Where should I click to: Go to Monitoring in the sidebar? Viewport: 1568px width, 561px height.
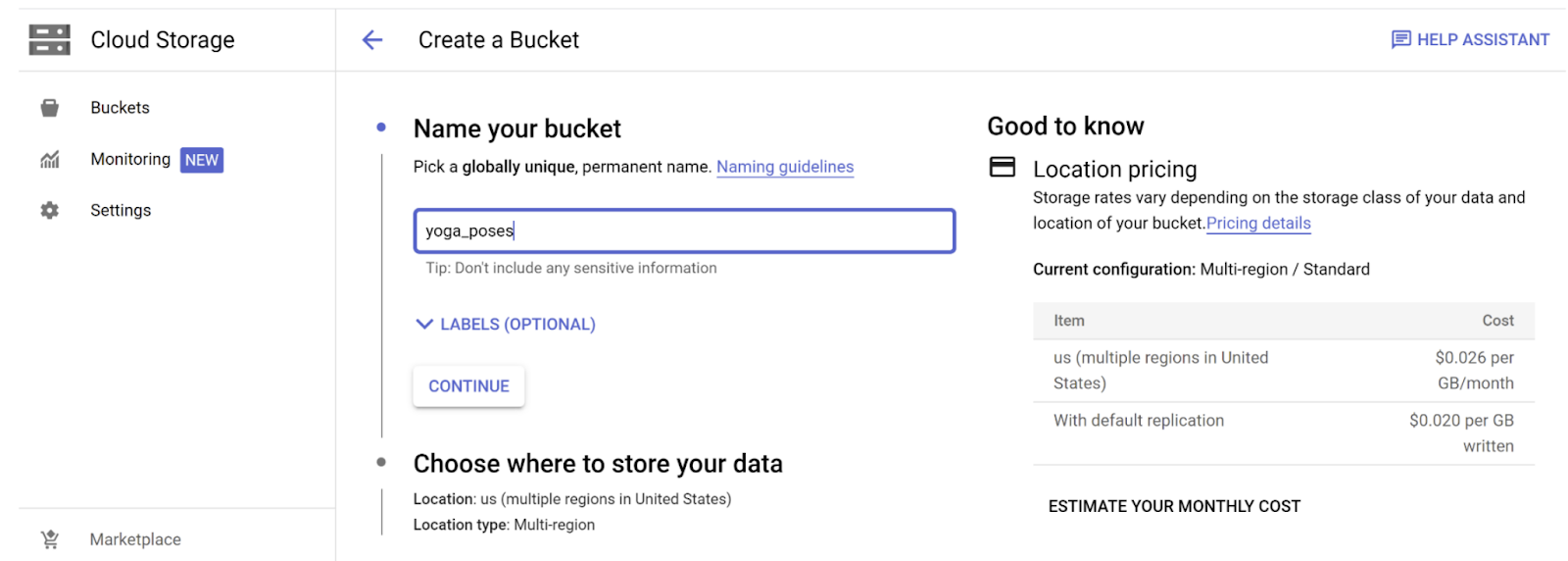[x=130, y=160]
